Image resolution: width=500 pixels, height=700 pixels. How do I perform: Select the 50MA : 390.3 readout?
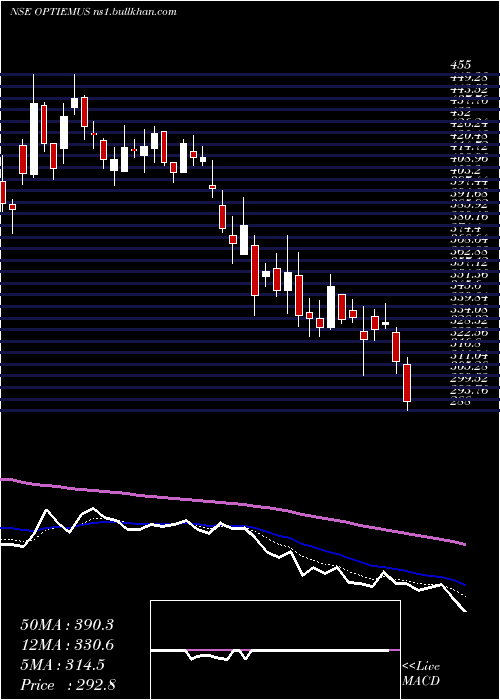point(67,625)
